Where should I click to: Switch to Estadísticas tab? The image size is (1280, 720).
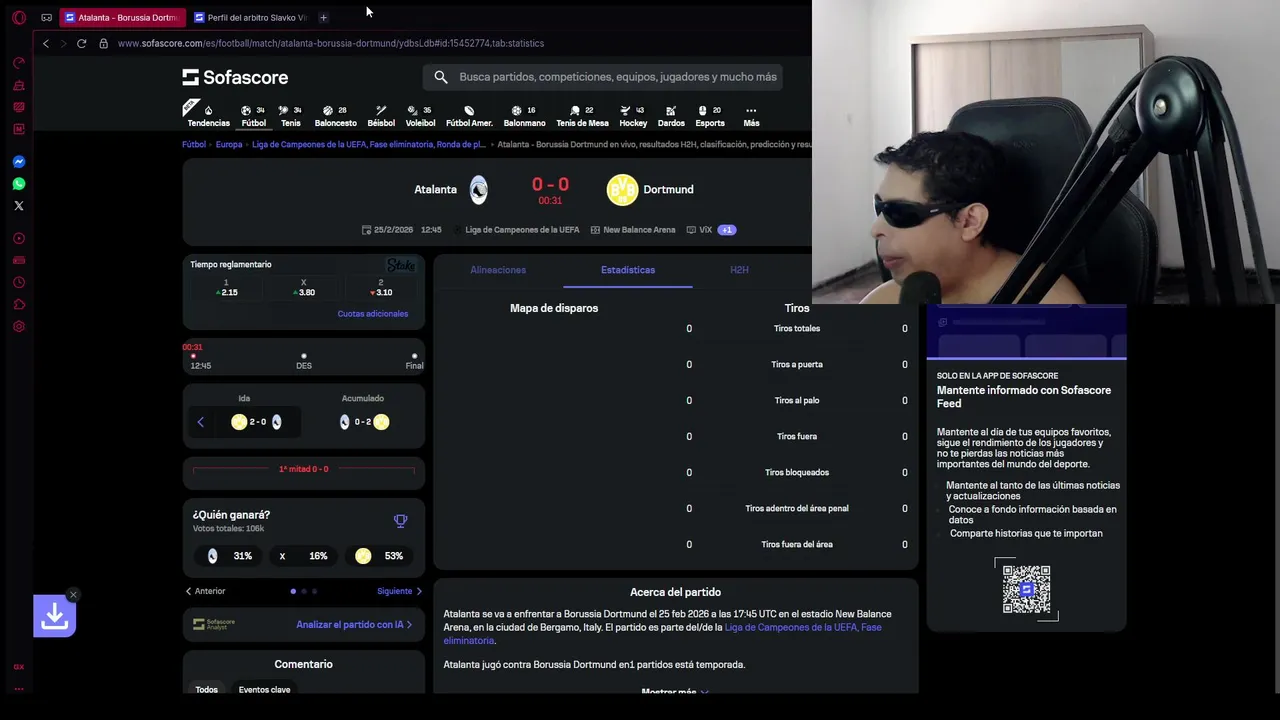[x=628, y=270]
